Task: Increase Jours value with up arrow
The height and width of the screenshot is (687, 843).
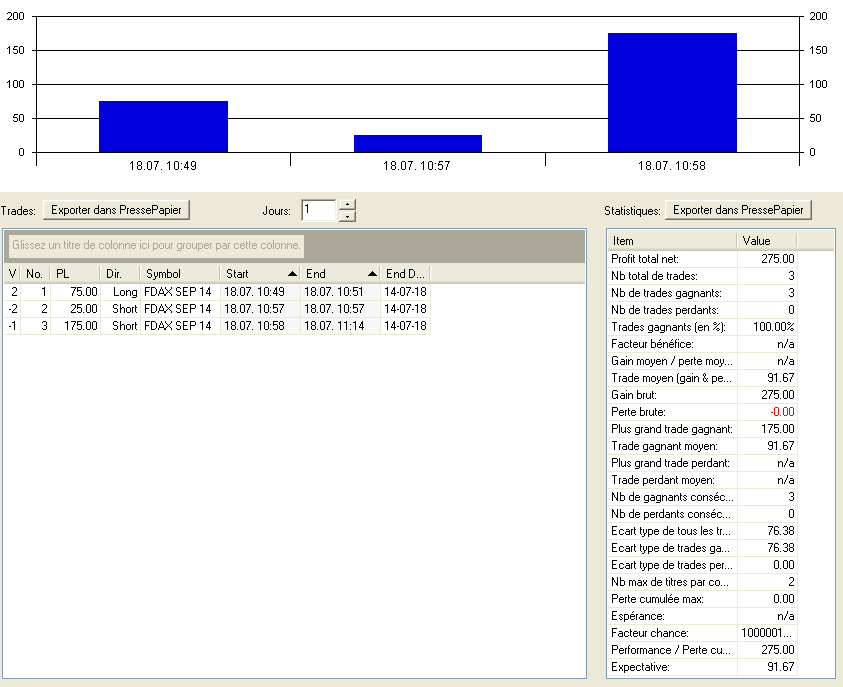Action: click(347, 205)
